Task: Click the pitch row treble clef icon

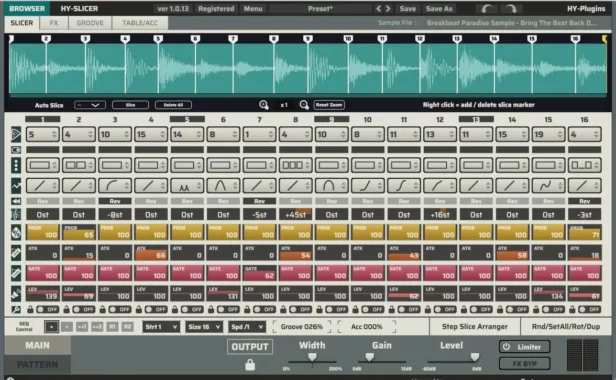Action: 16,215
